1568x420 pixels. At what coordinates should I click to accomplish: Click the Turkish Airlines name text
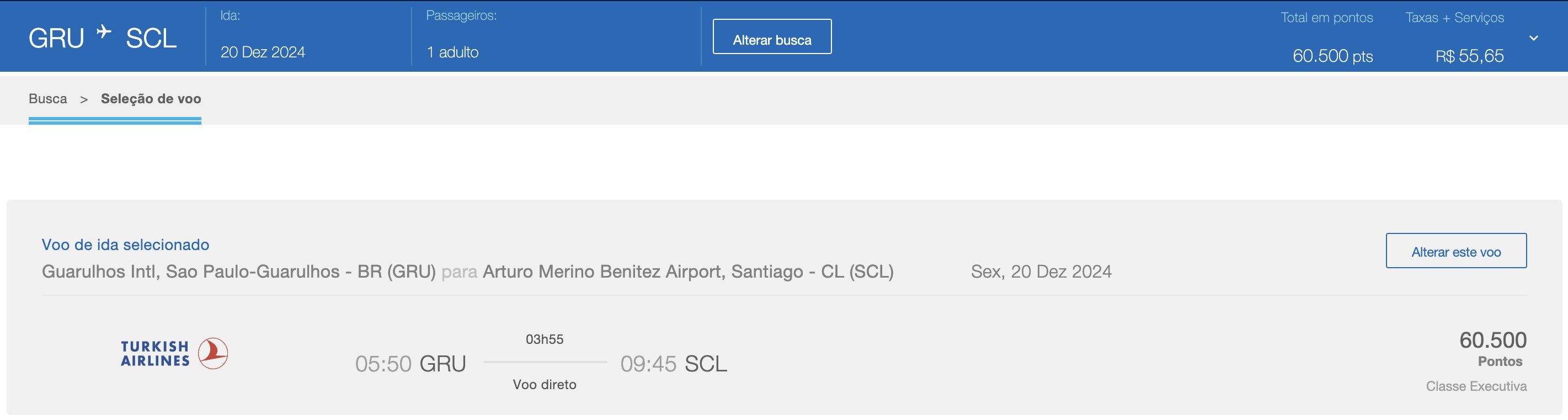154,354
